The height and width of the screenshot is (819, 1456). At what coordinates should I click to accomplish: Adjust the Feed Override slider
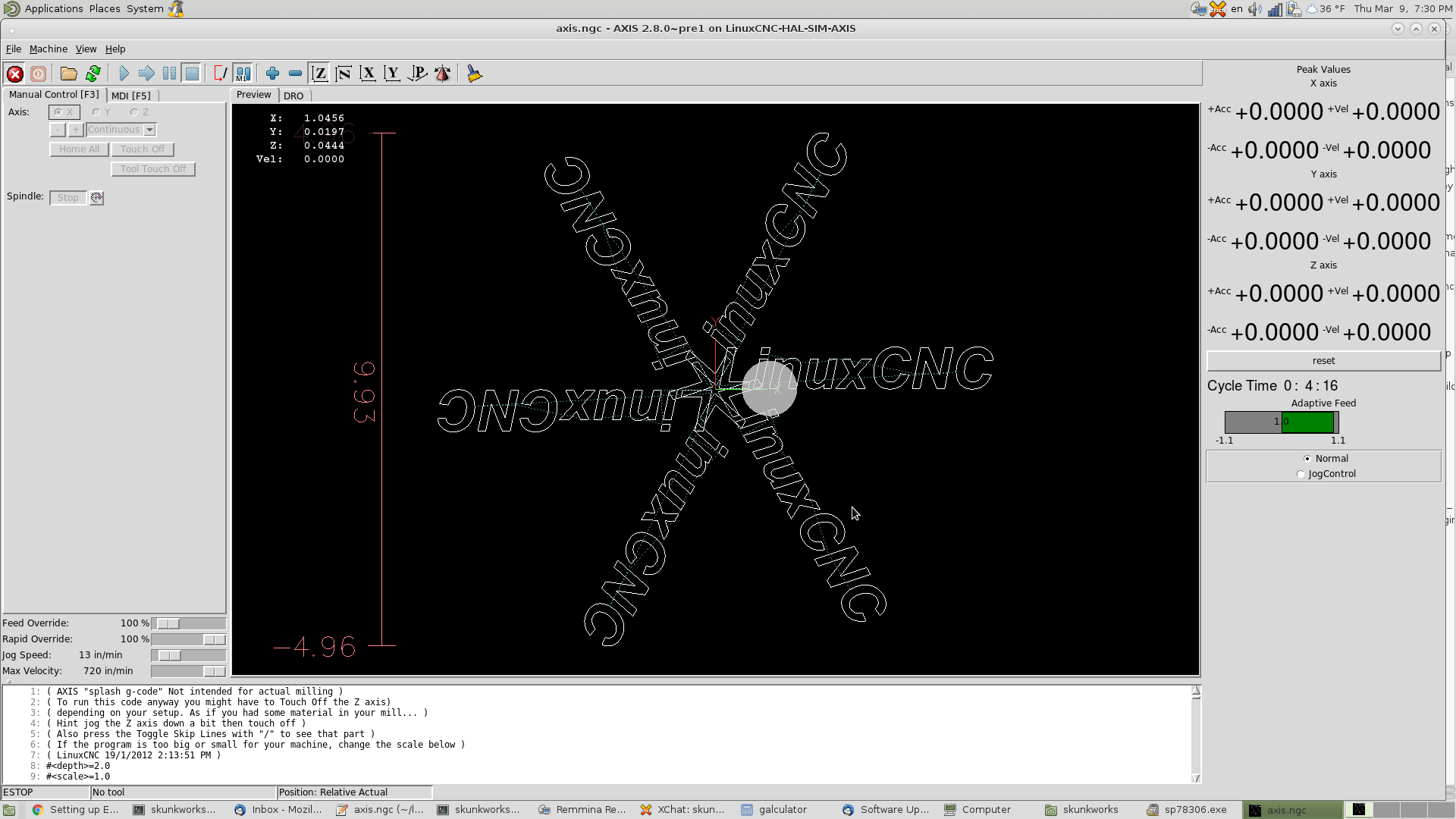(x=188, y=623)
